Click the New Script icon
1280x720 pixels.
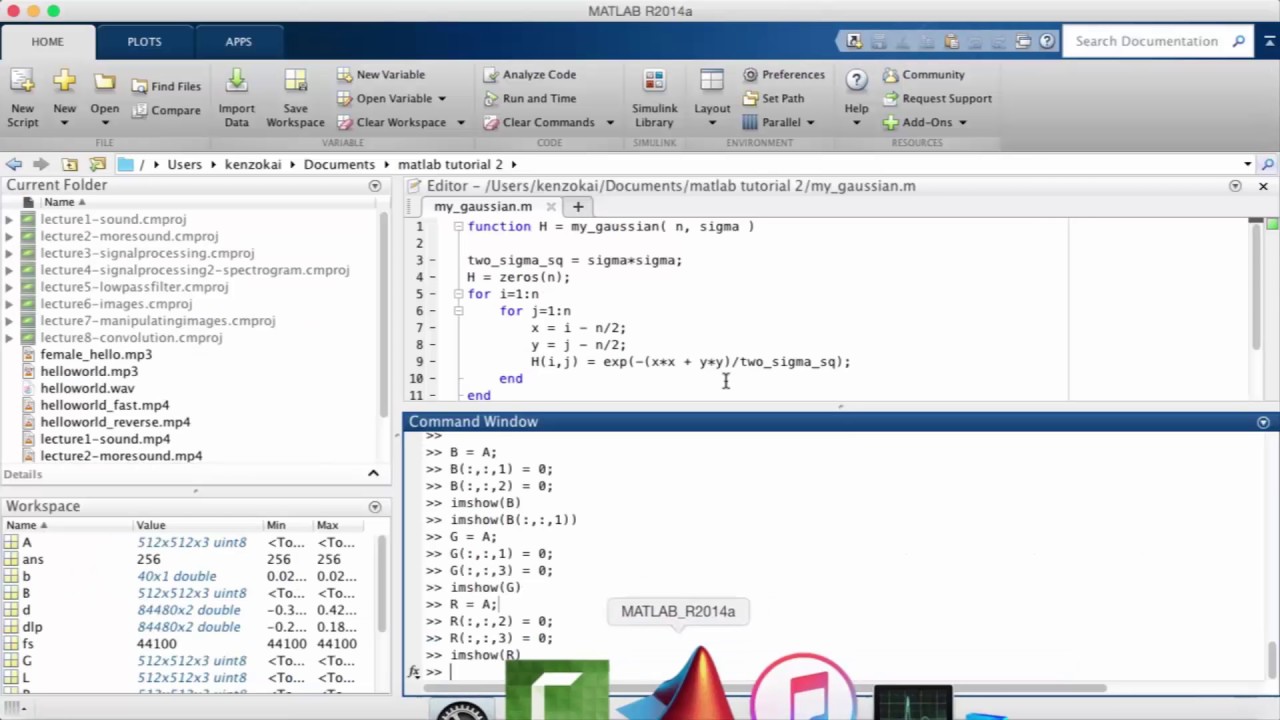(x=22, y=82)
